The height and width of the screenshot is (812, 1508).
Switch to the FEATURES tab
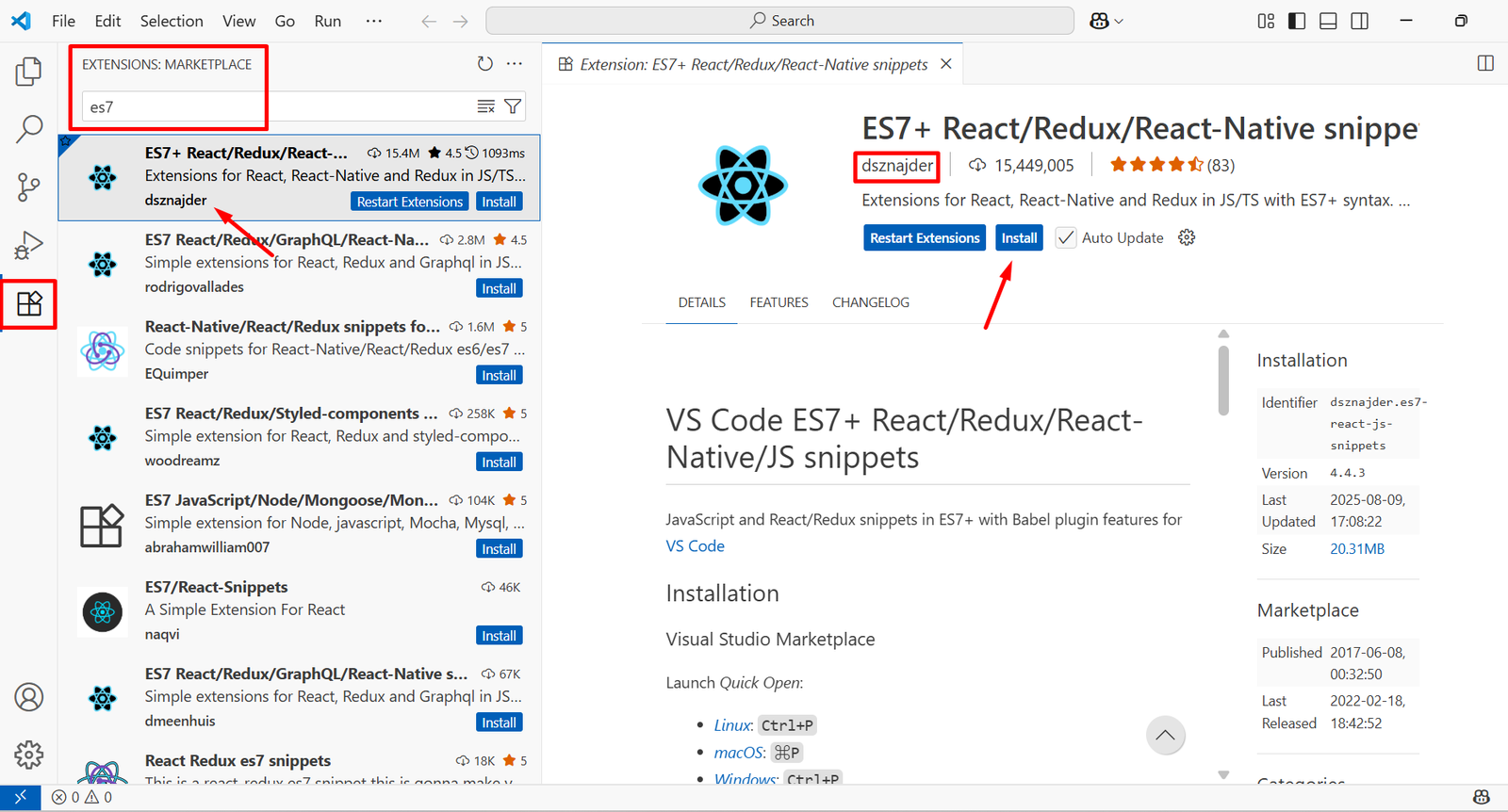pyautogui.click(x=779, y=302)
